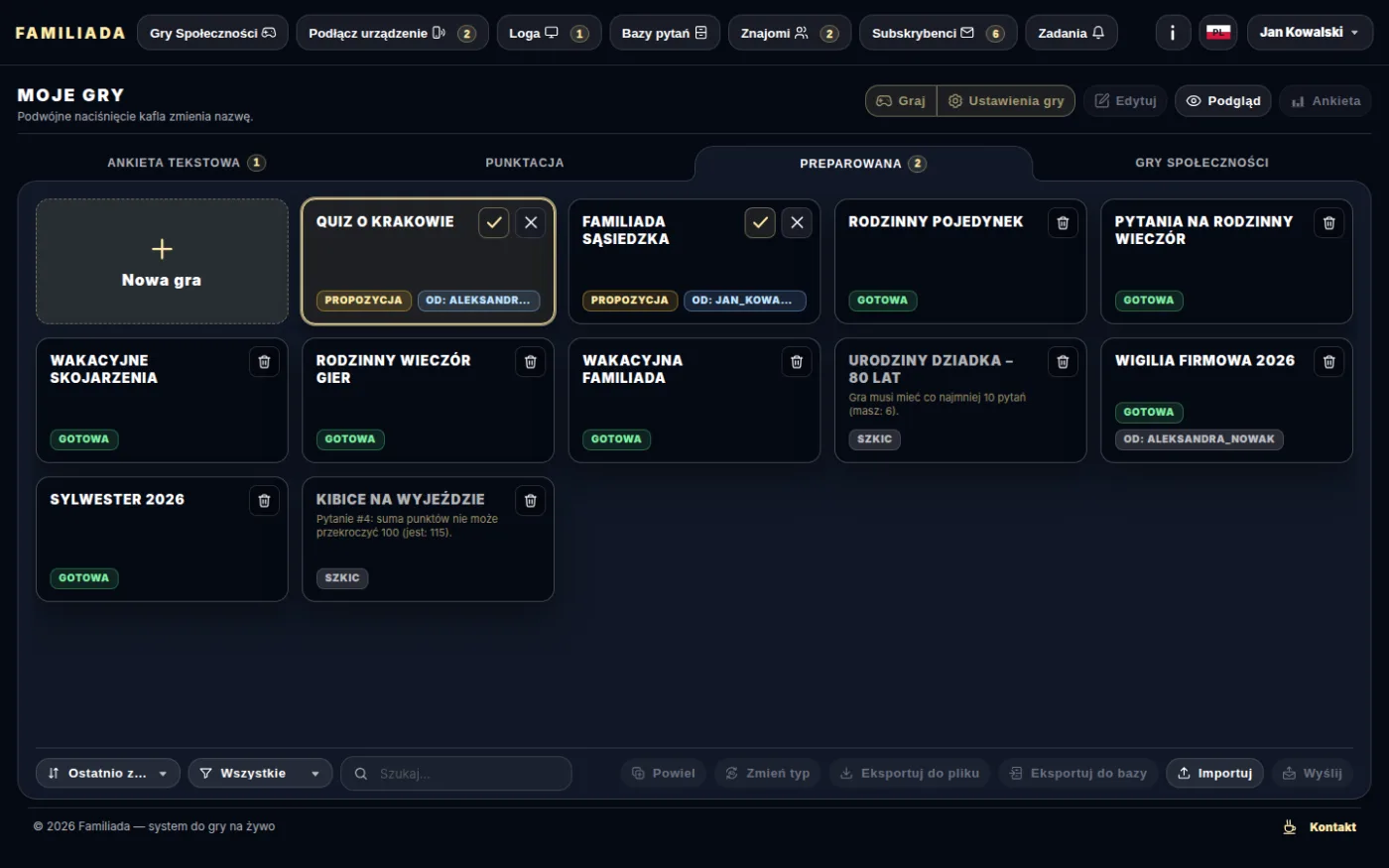Open the Ostatnio z... sort dropdown
This screenshot has height=868, width=1389.
pyautogui.click(x=108, y=773)
